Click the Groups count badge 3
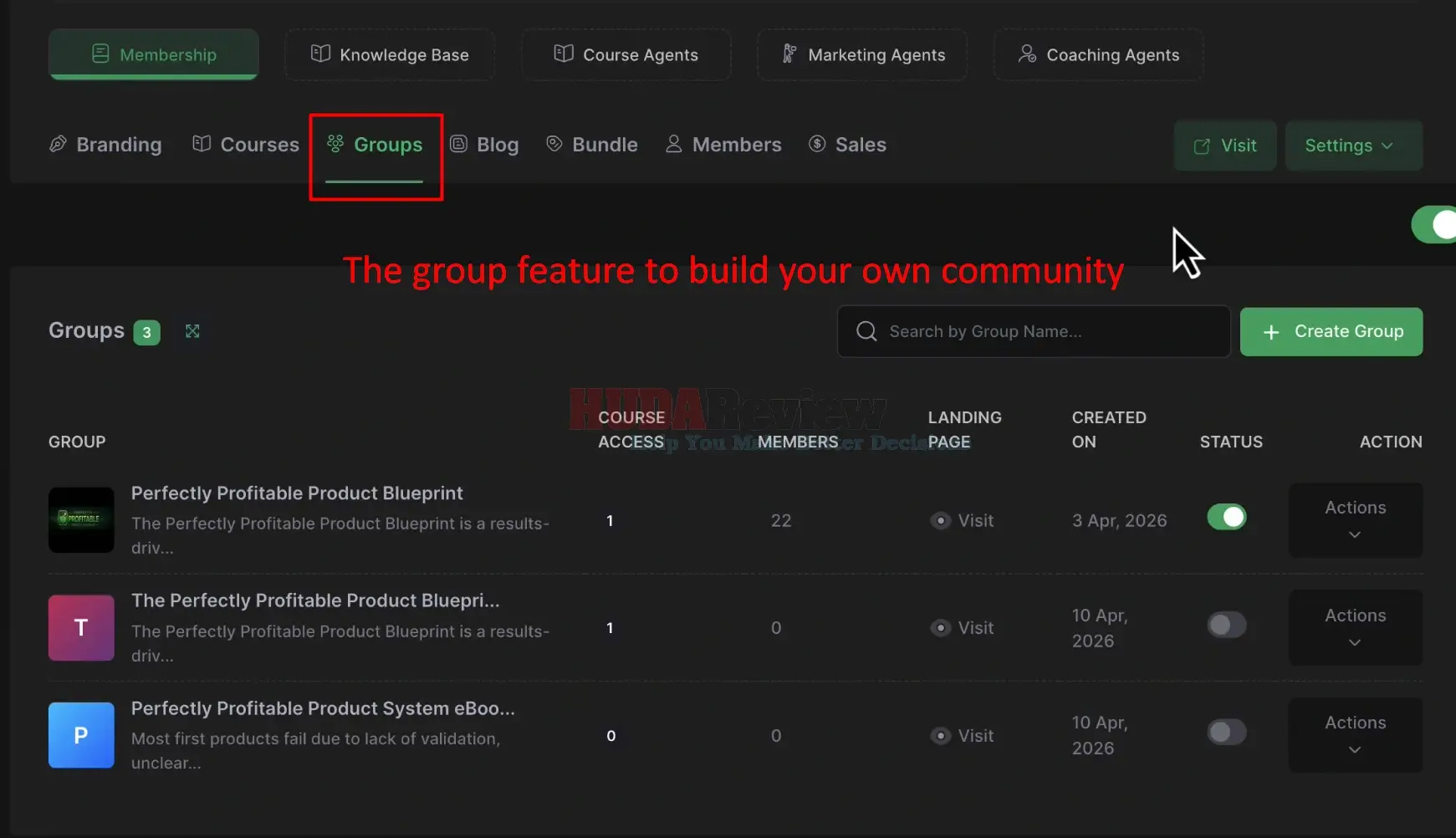1456x838 pixels. (146, 332)
